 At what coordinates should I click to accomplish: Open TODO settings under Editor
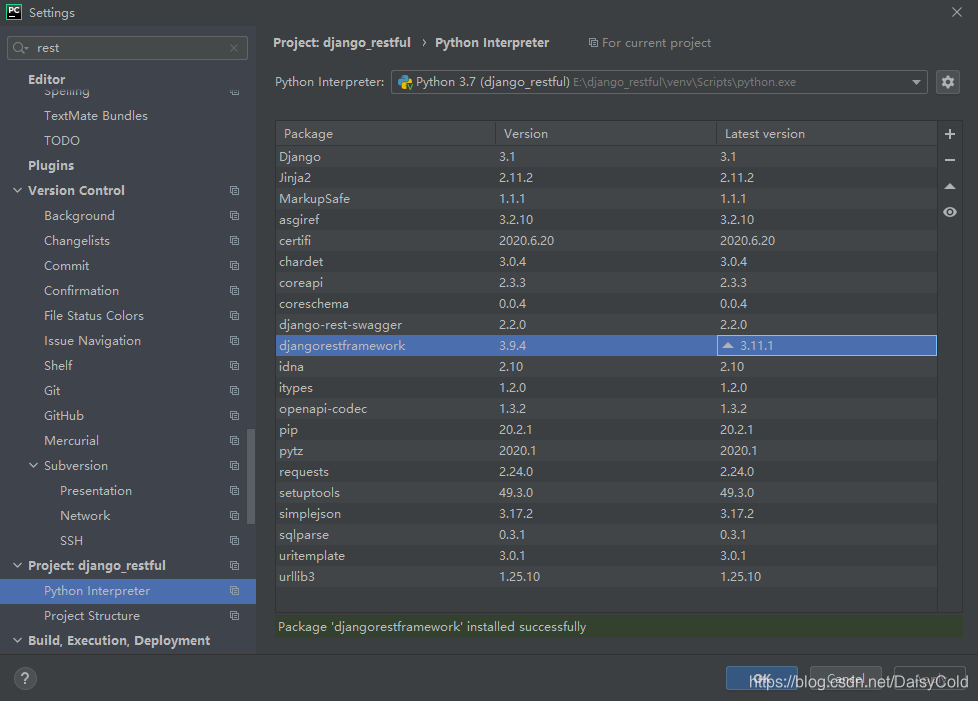pyautogui.click(x=62, y=141)
